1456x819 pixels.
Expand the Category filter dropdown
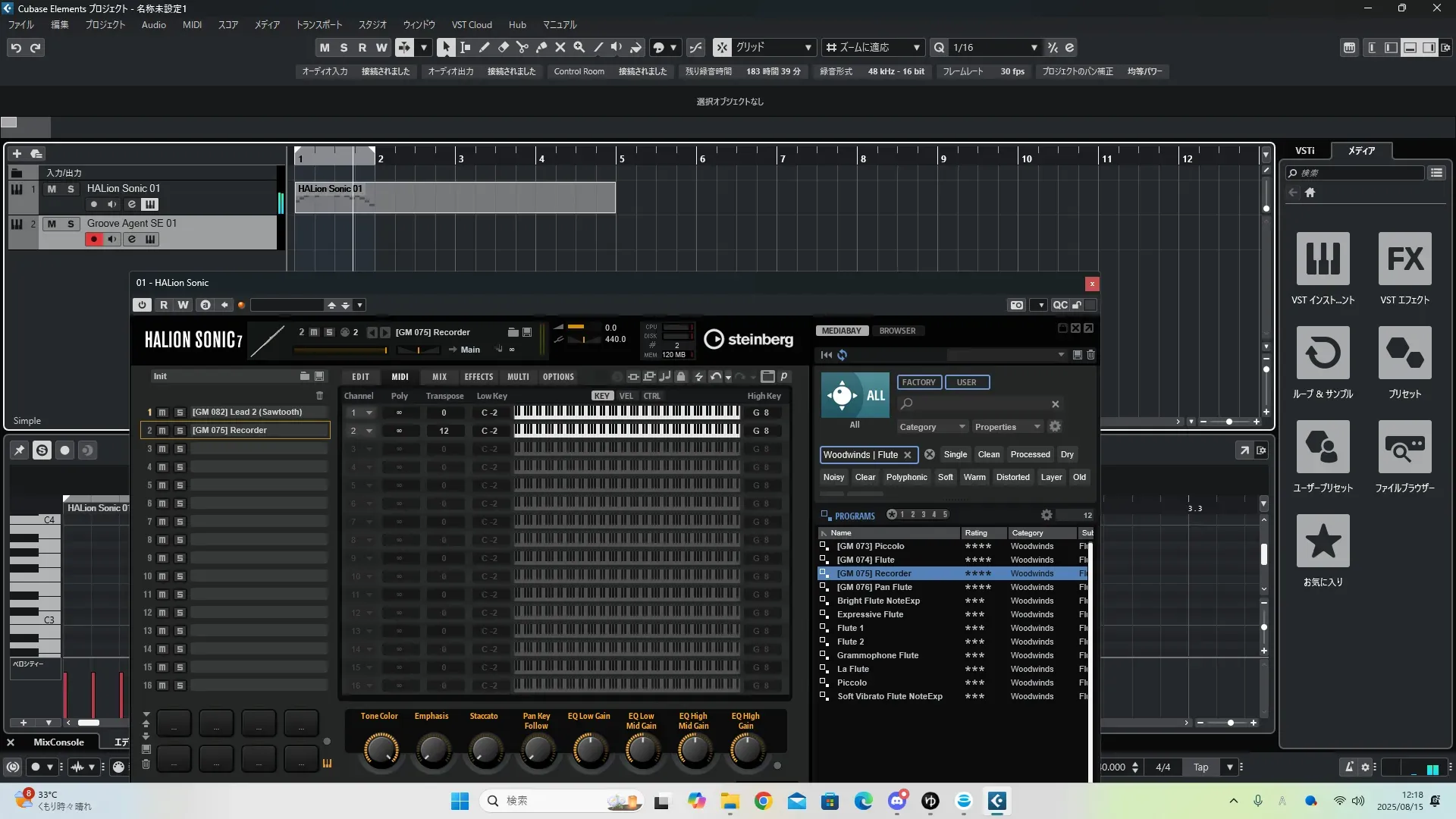point(932,427)
